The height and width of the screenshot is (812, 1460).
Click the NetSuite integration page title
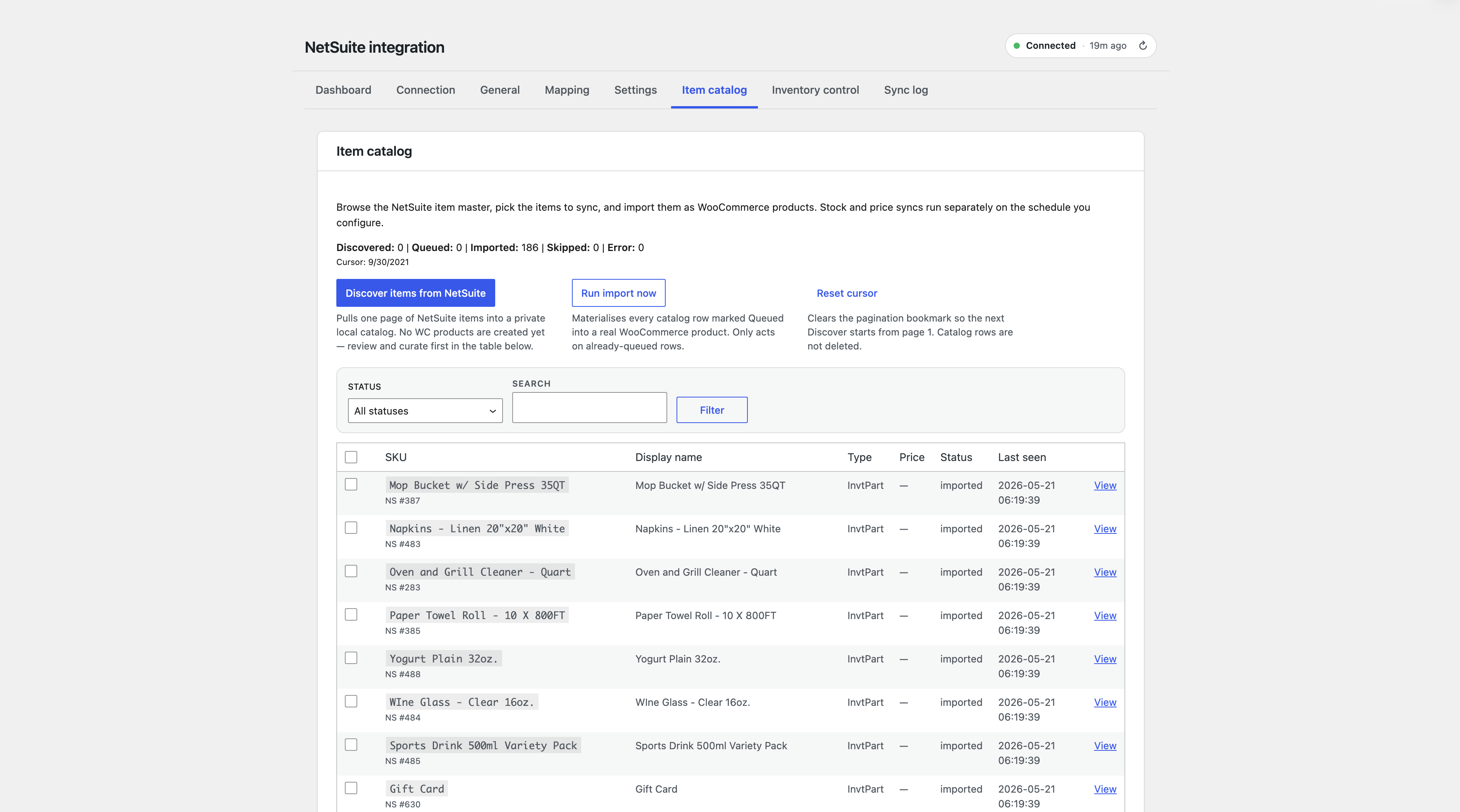[374, 47]
